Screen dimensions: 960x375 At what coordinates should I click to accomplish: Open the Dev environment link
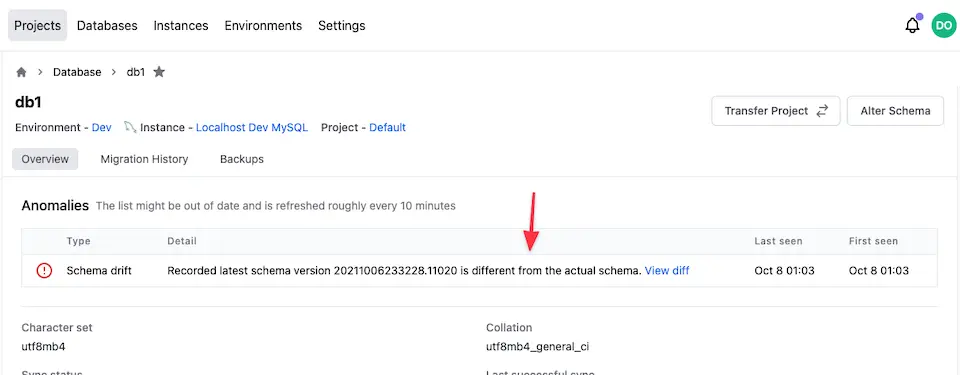click(102, 127)
